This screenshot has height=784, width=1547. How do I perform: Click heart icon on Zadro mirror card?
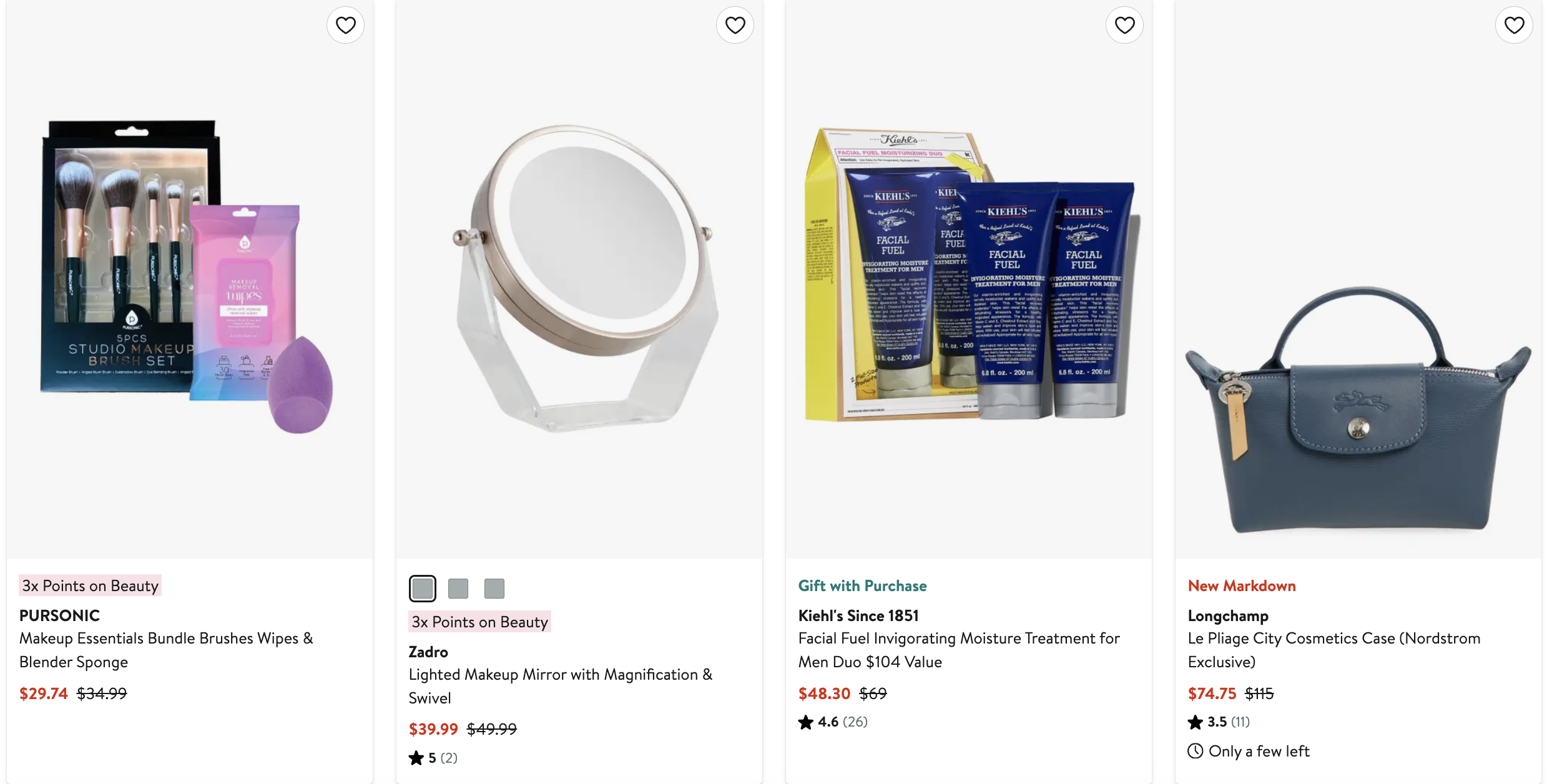[x=735, y=25]
